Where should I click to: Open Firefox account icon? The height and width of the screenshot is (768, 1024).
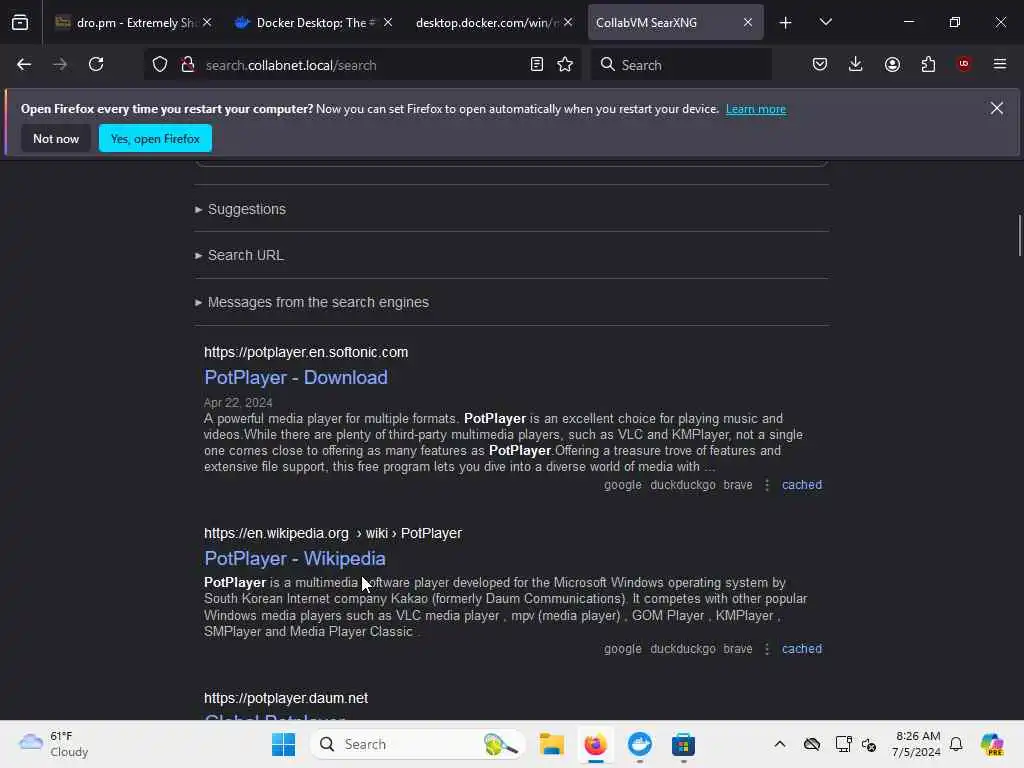892,64
